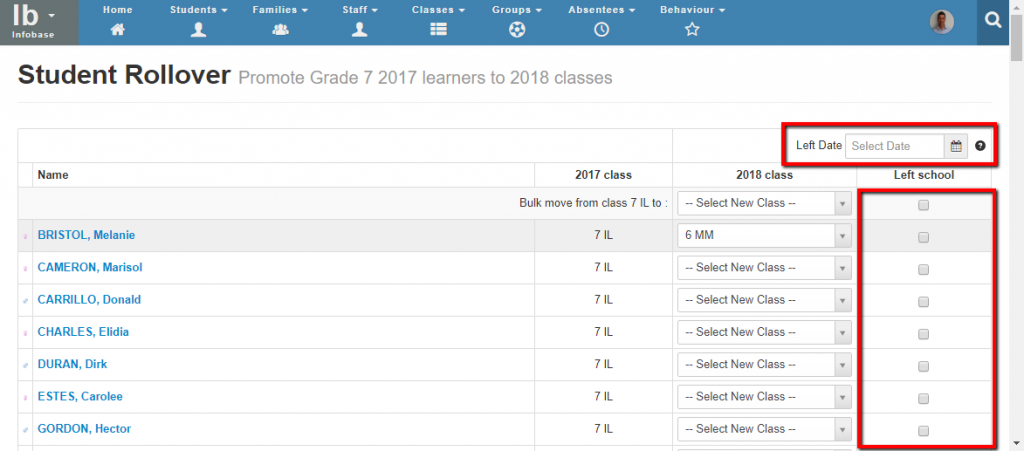Image resolution: width=1024 pixels, height=451 pixels.
Task: Open CARRILLO, Donald student link
Action: coord(89,300)
